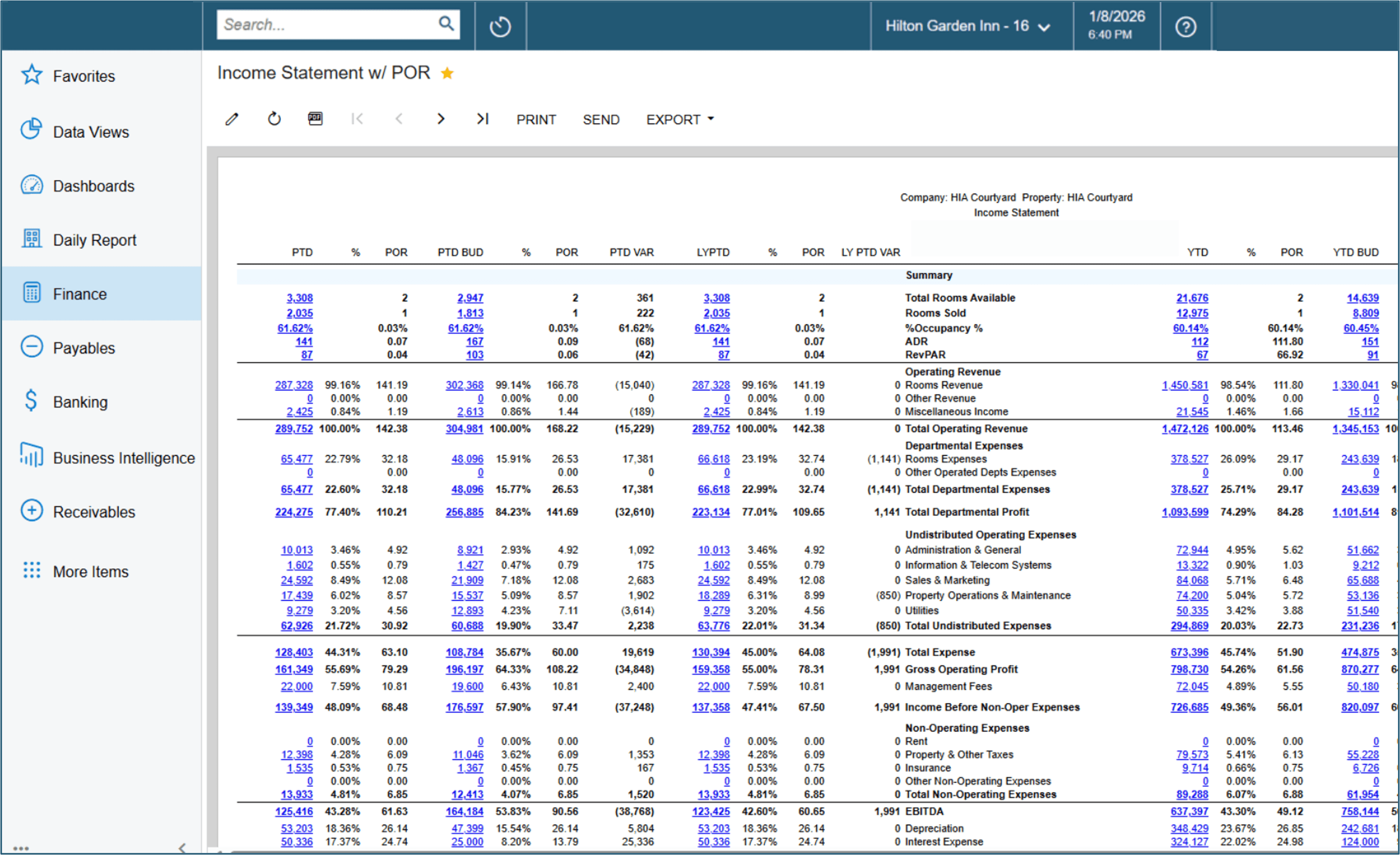The image size is (1400, 855).
Task: Go to next report page arrow
Action: 440,119
